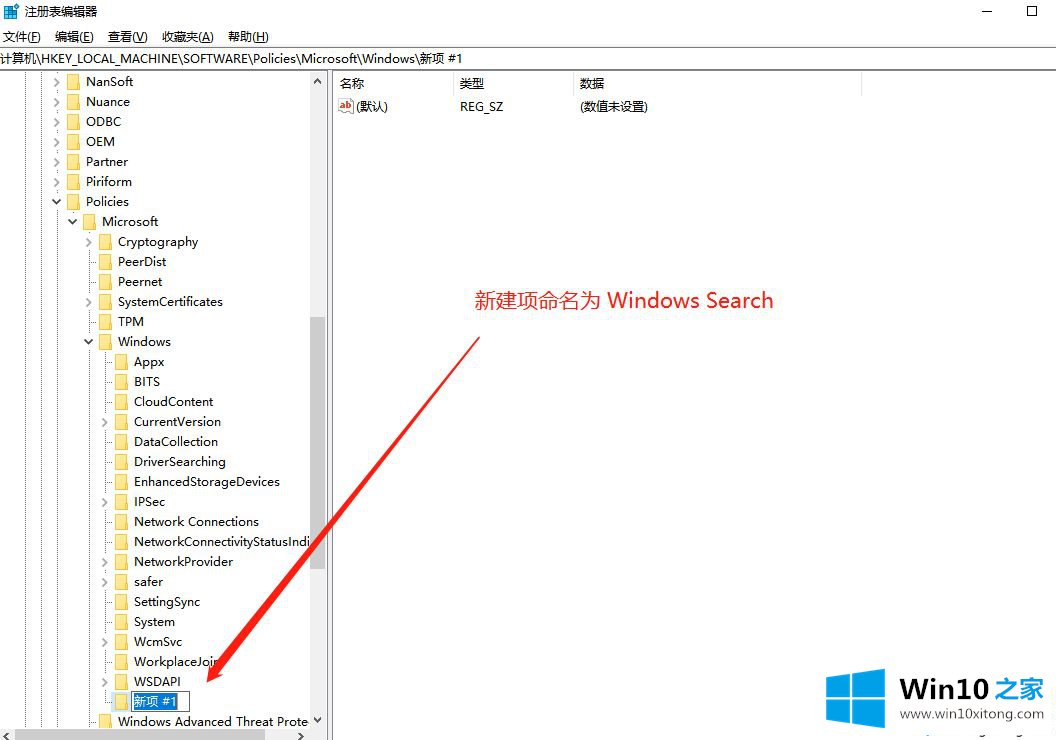Click the tree scroll up arrow
The image size is (1056, 740).
coord(318,81)
